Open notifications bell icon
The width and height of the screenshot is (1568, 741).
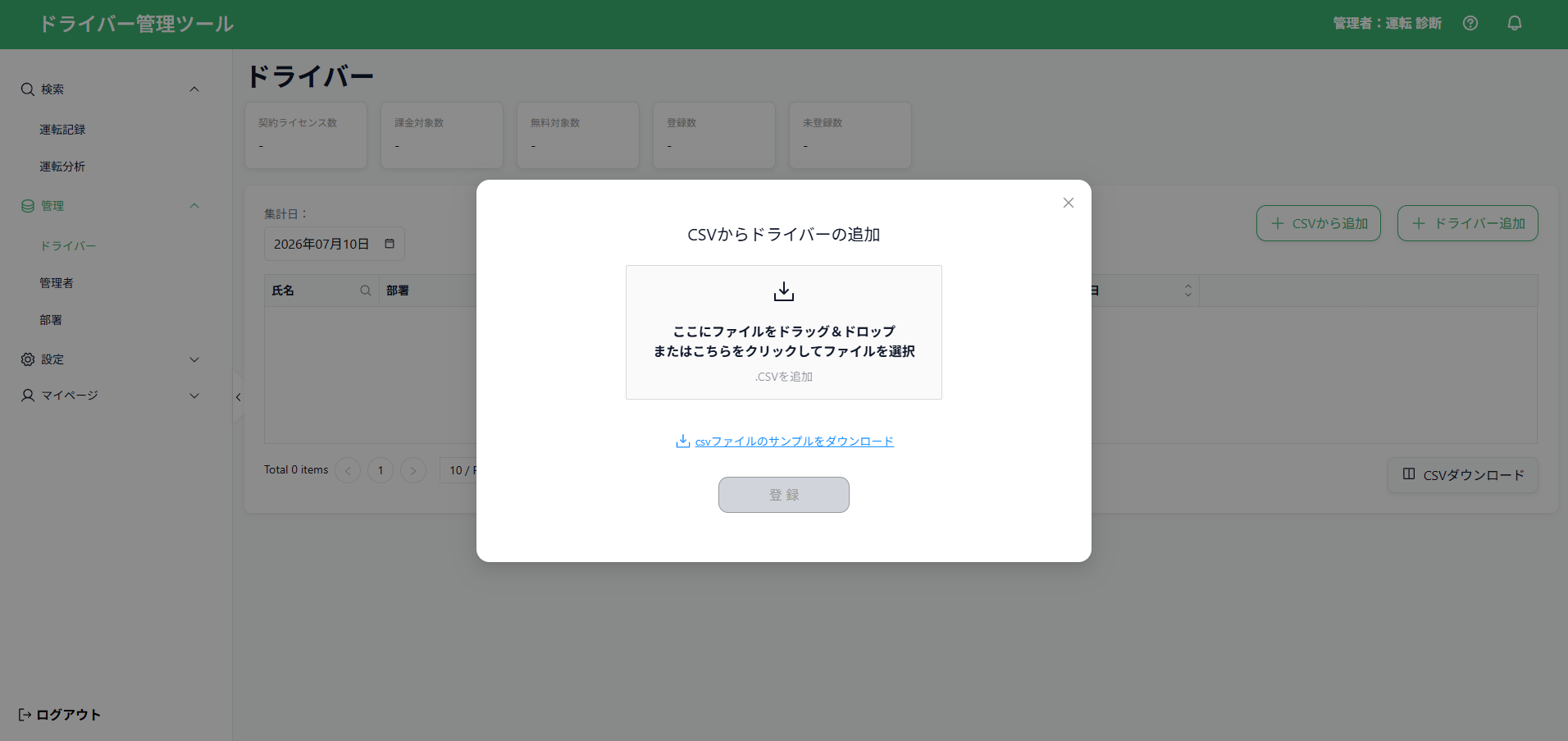1515,23
